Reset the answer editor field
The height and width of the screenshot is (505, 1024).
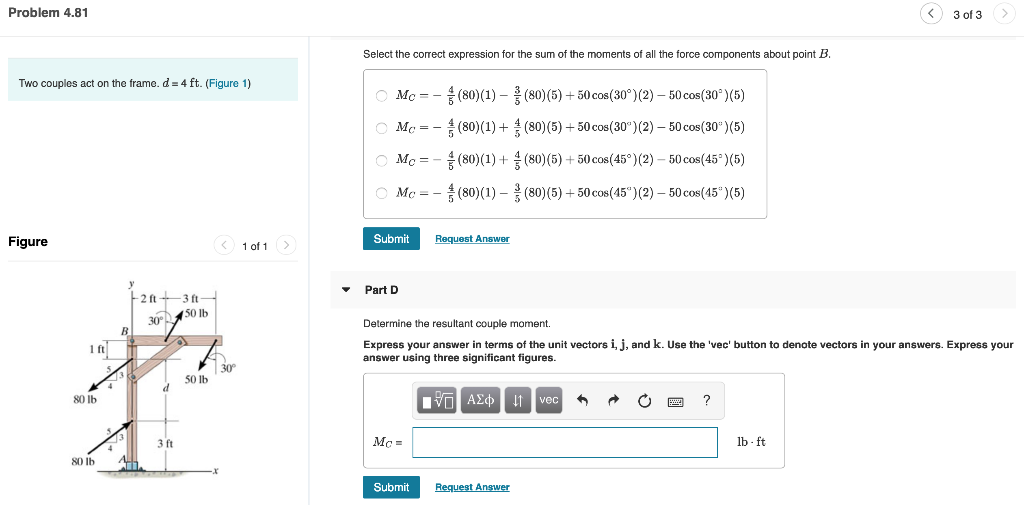pyautogui.click(x=644, y=401)
